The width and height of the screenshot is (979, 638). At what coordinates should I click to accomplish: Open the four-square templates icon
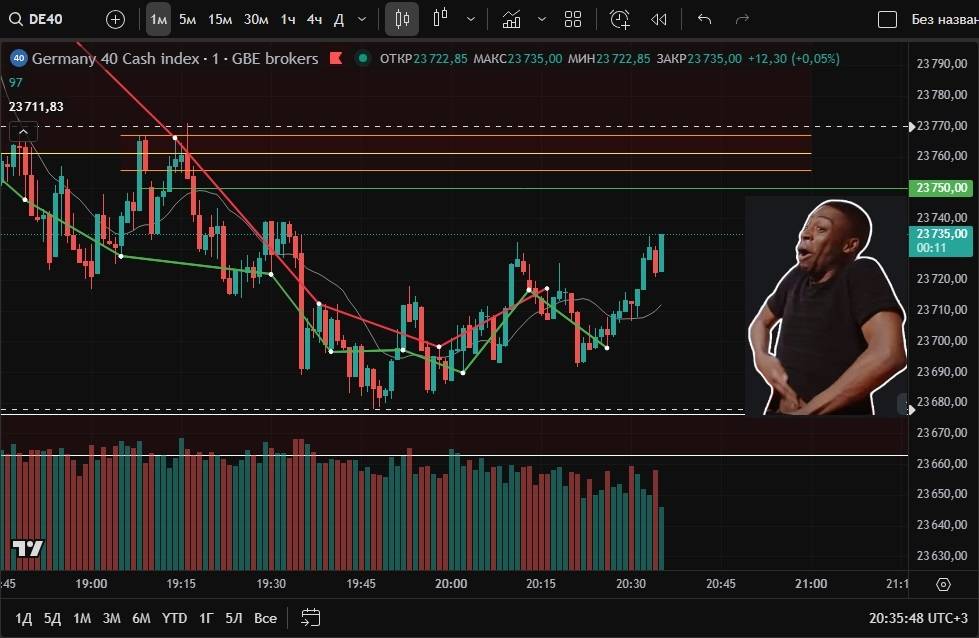tap(573, 19)
